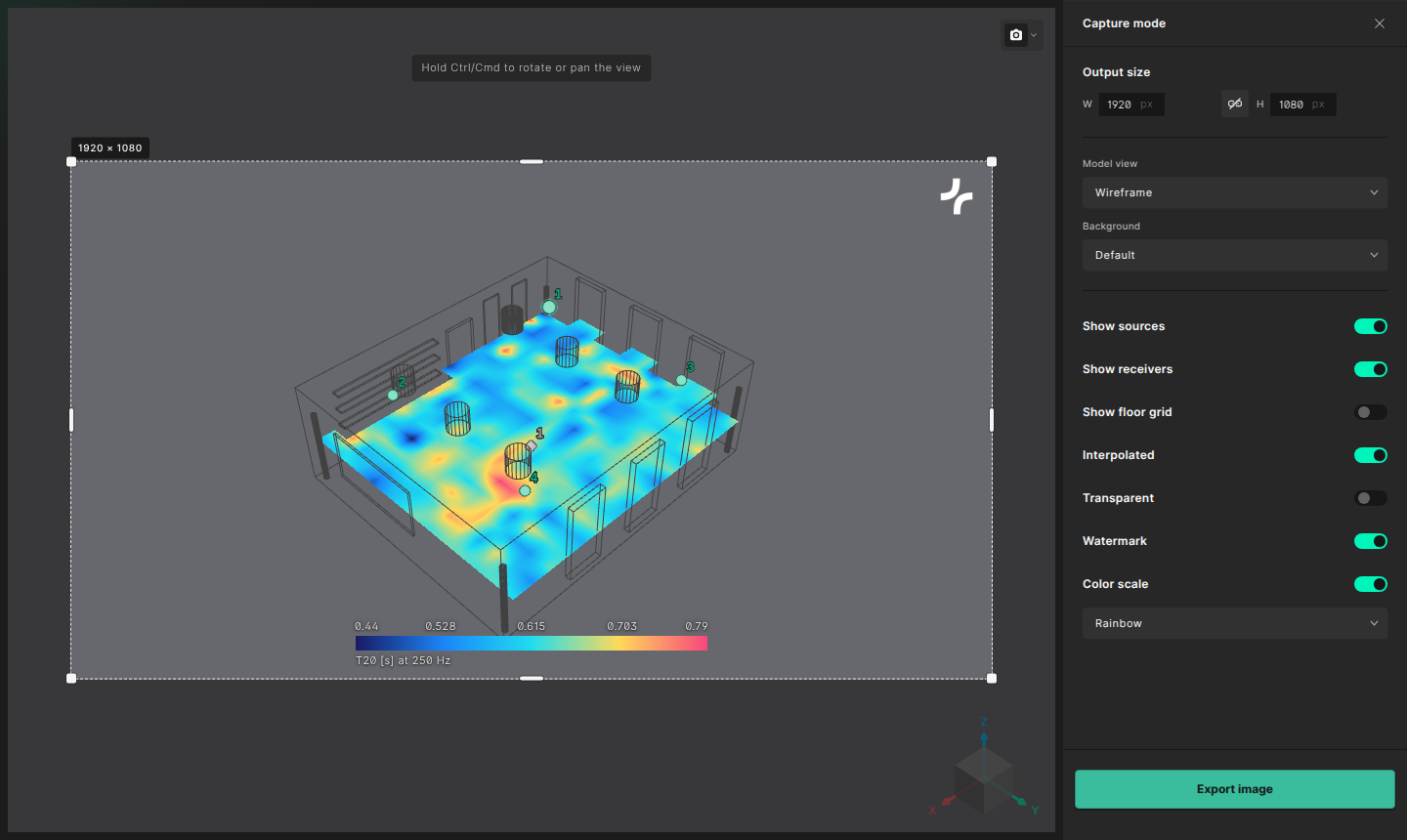1407x840 pixels.
Task: Click the right edge crop handle
Action: coord(992,420)
